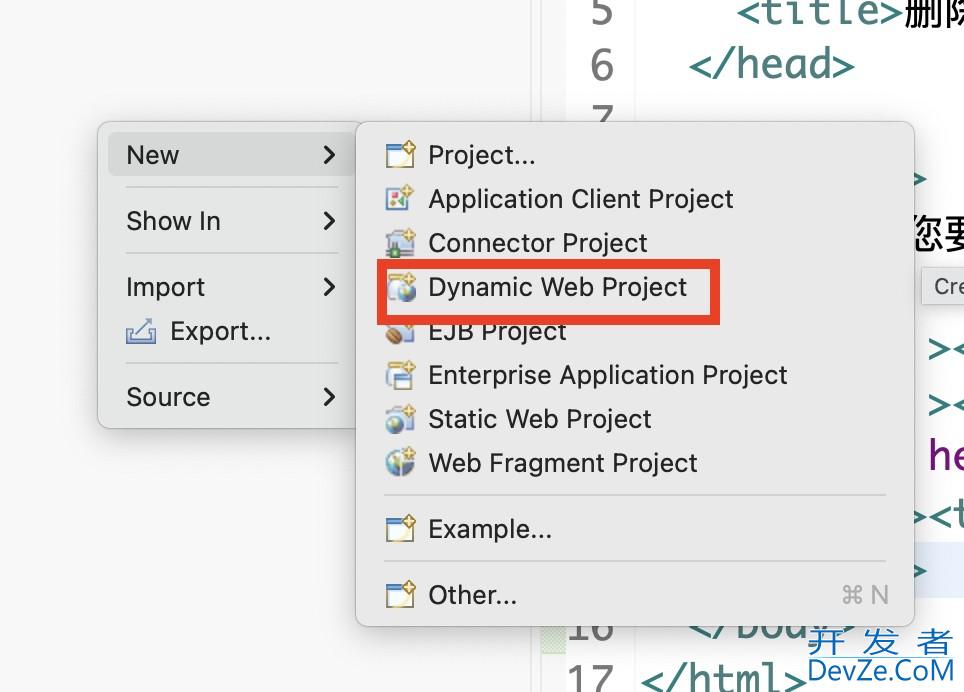Click the Example... wizard icon
Viewport: 964px width, 692px height.
tap(400, 529)
